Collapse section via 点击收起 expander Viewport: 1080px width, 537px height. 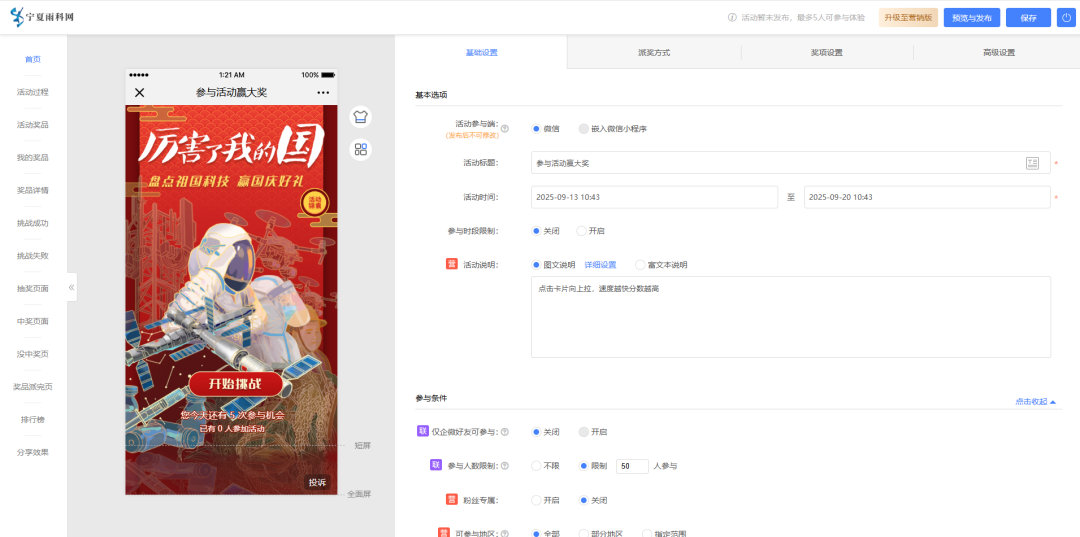pyautogui.click(x=1035, y=401)
